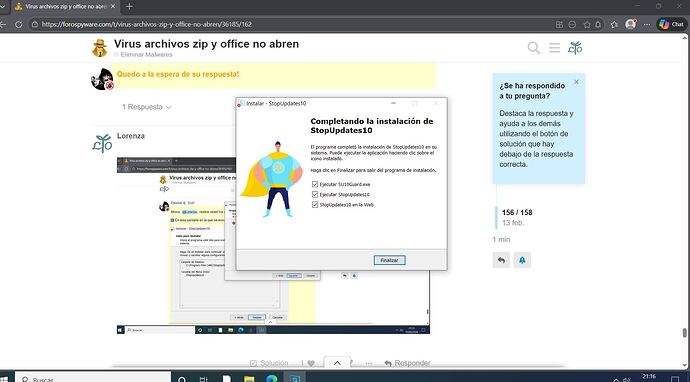The image size is (690, 382).
Task: Click the topic title Virus archivos zip y office
Action: click(x=206, y=44)
